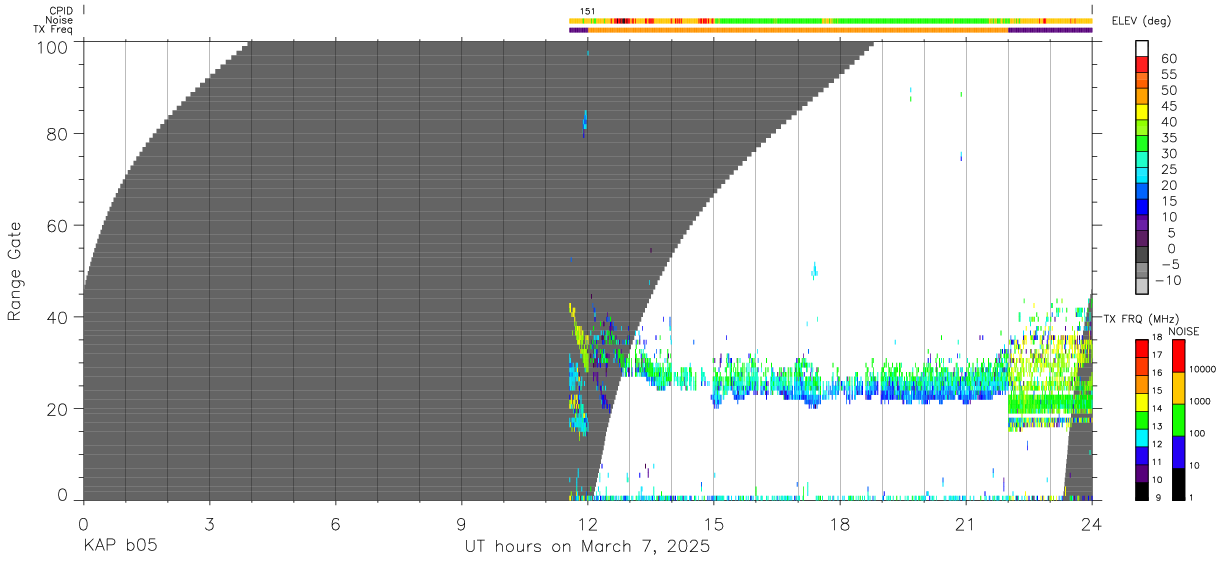Screen dimensions: 1228x567
Task: Pick the red 55–60 ELEV color segment
Action: (1144, 66)
